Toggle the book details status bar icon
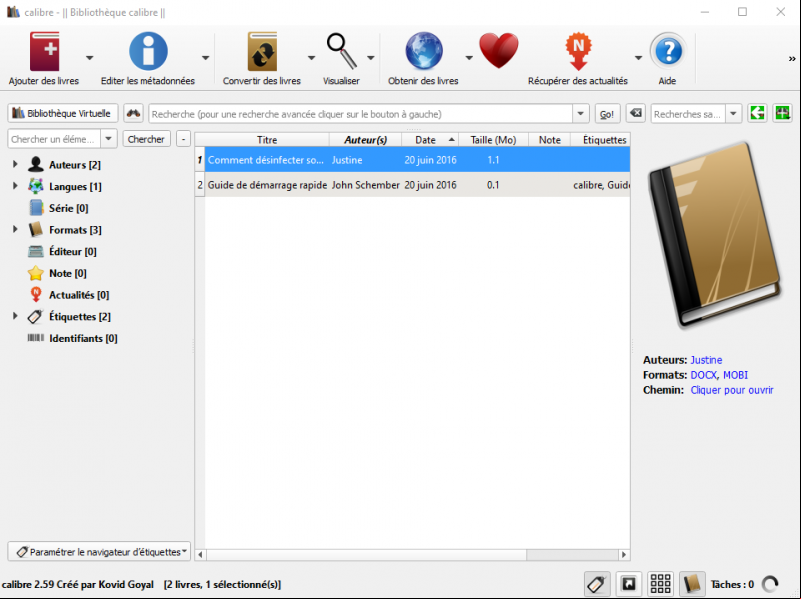The height and width of the screenshot is (599, 801). pos(692,584)
